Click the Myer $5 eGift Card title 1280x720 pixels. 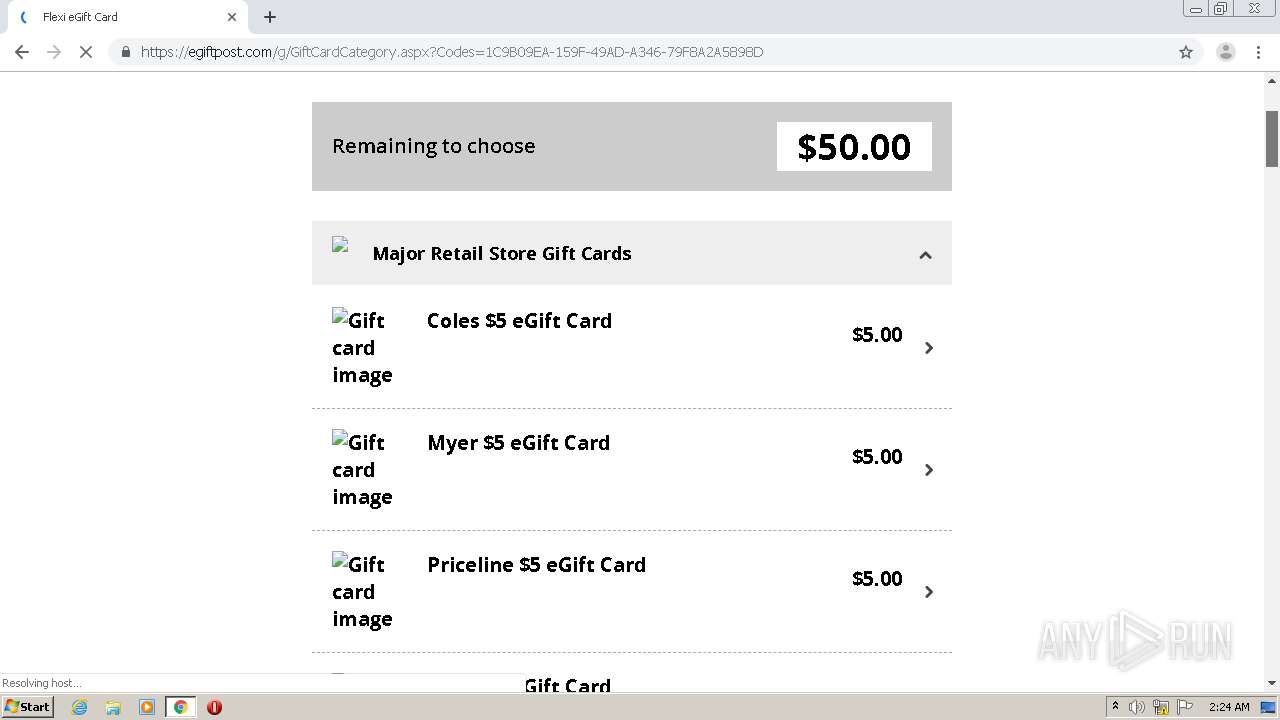point(518,443)
